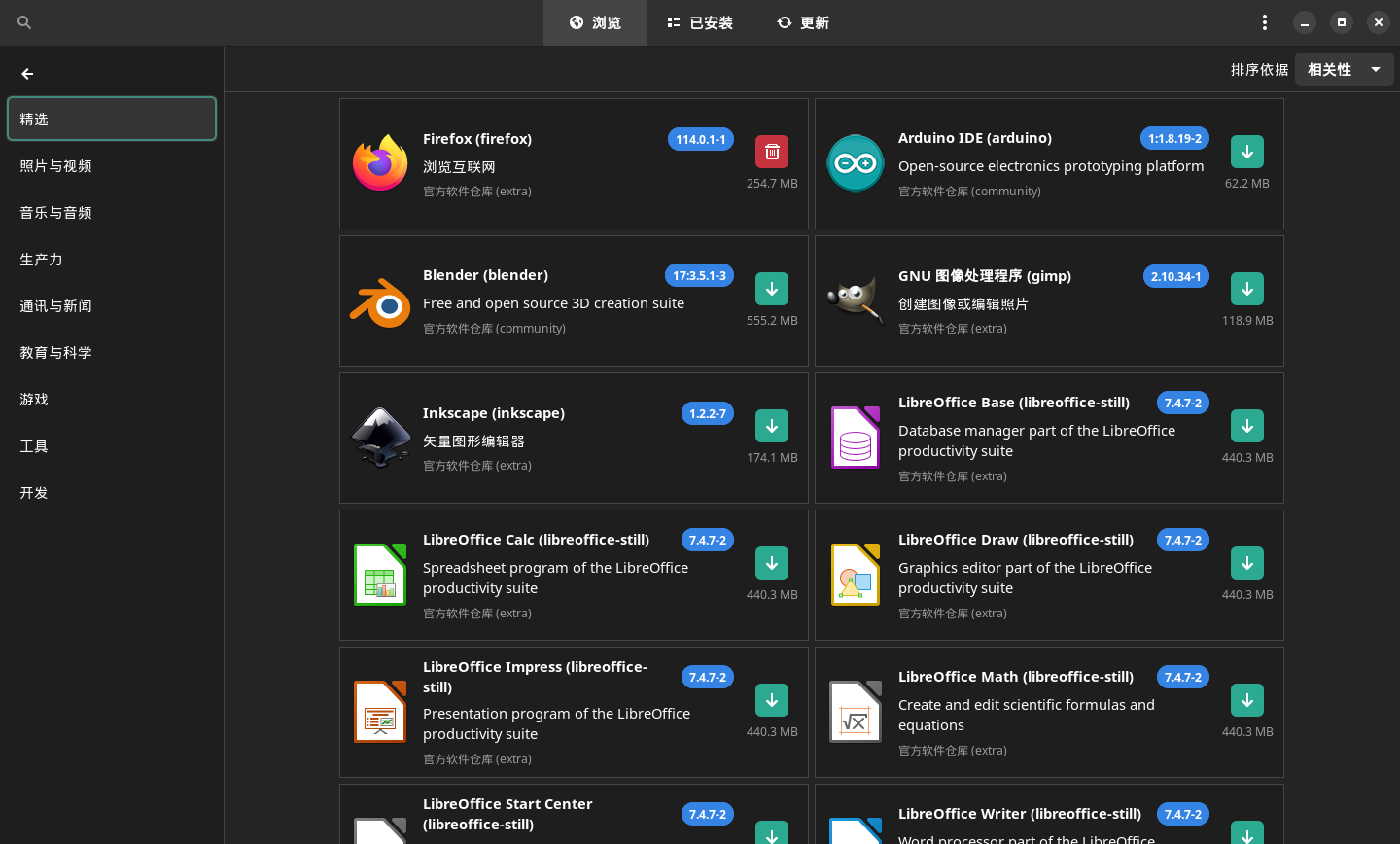Open LibreOffice Math (libreoffice-still) title
The width and height of the screenshot is (1400, 844).
coord(1016,677)
